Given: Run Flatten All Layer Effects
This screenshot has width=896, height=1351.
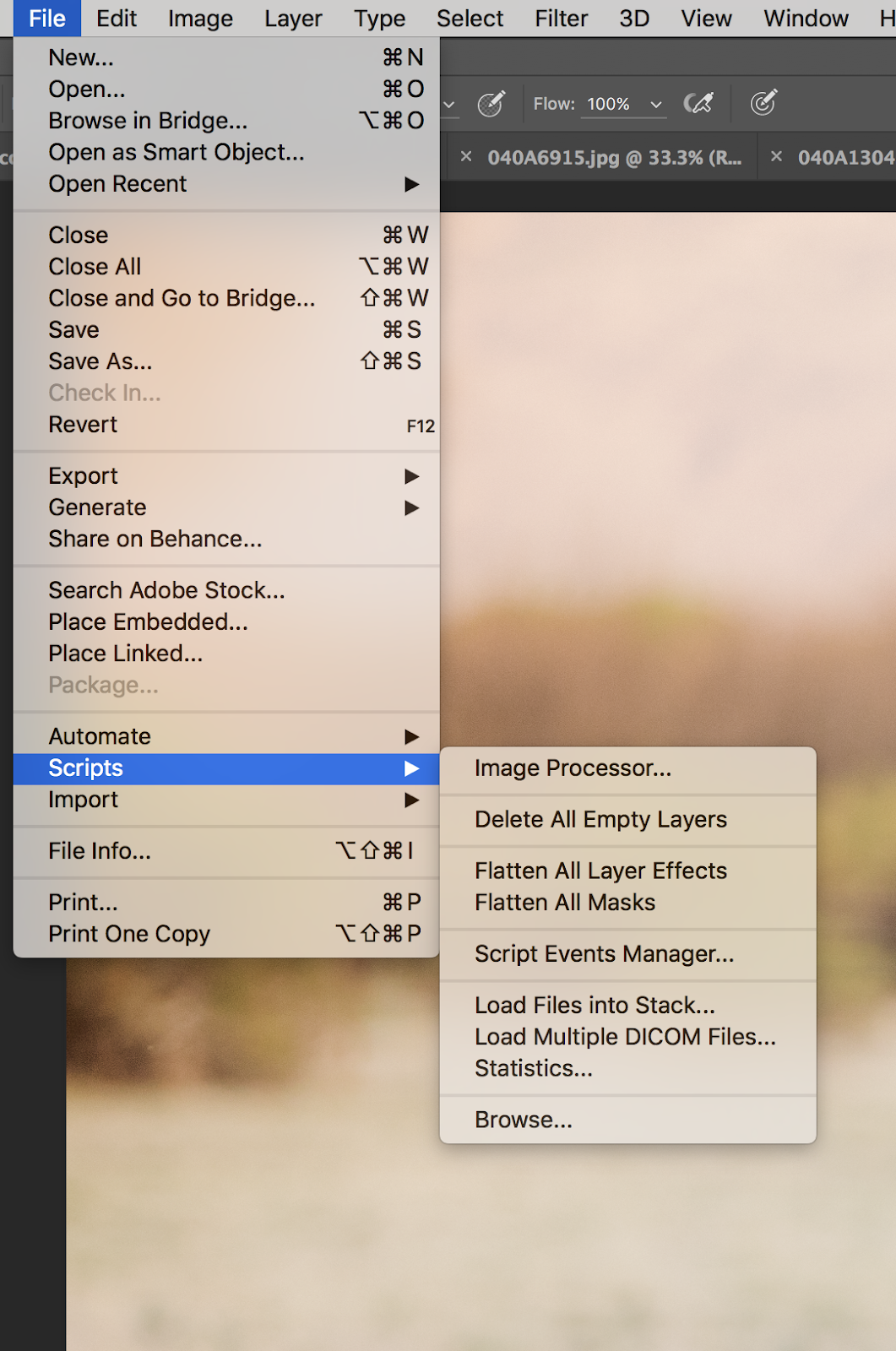Looking at the screenshot, I should pyautogui.click(x=628, y=871).
